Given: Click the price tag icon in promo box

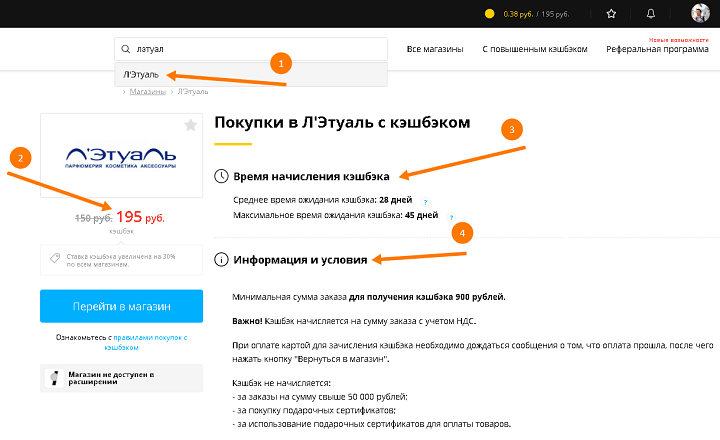Looking at the screenshot, I should (x=55, y=258).
